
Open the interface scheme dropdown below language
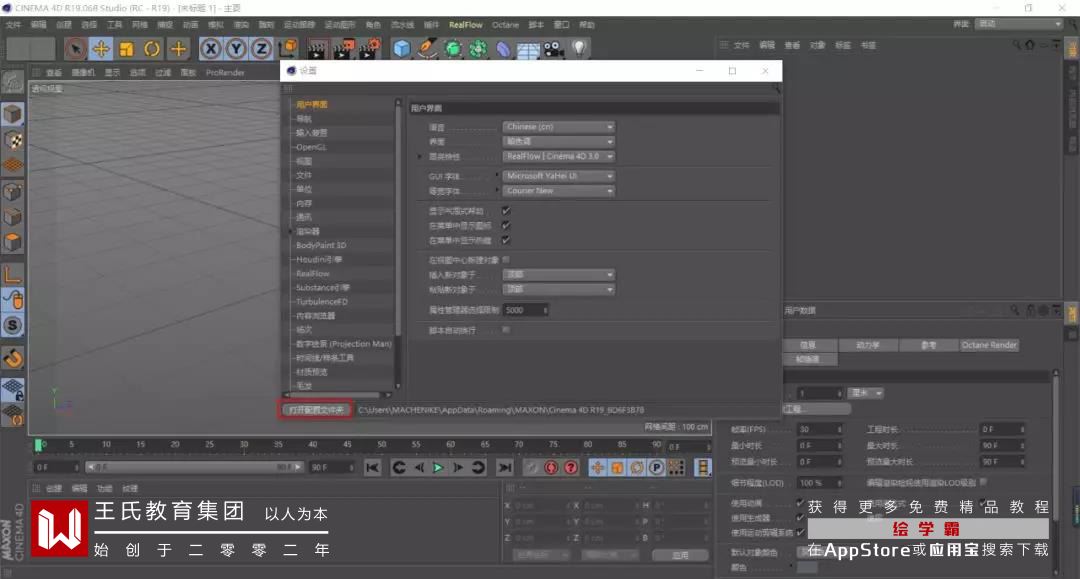559,141
